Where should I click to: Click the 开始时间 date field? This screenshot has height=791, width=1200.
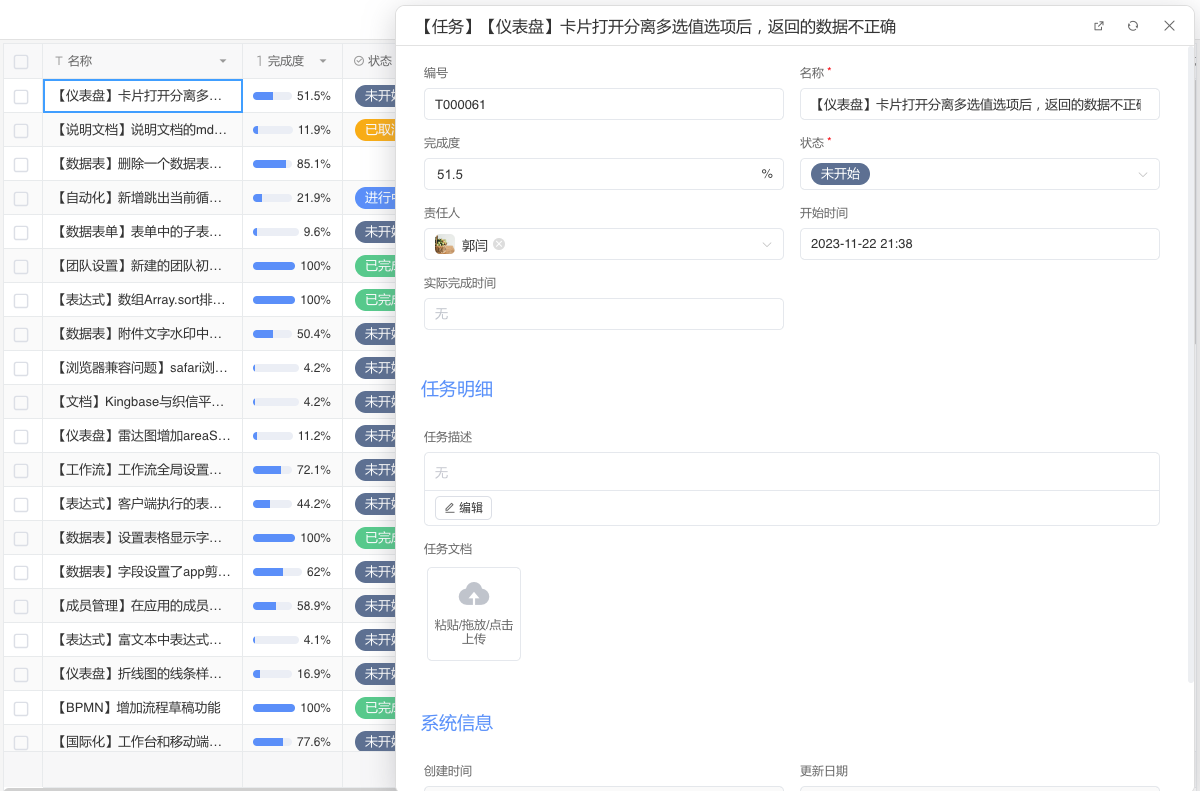click(x=978, y=244)
